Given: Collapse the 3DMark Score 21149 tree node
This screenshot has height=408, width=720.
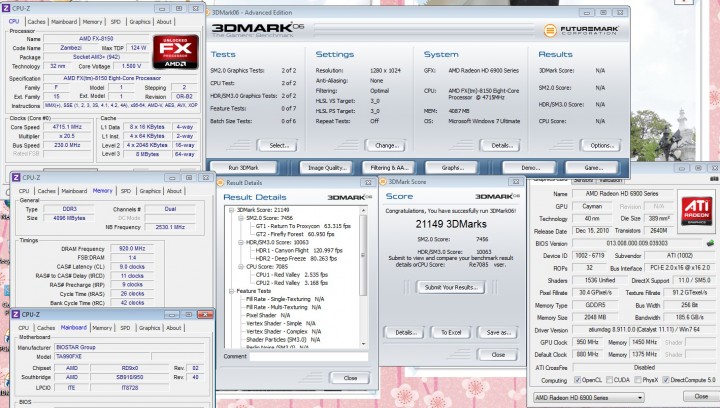Looking at the screenshot, I should [232, 210].
